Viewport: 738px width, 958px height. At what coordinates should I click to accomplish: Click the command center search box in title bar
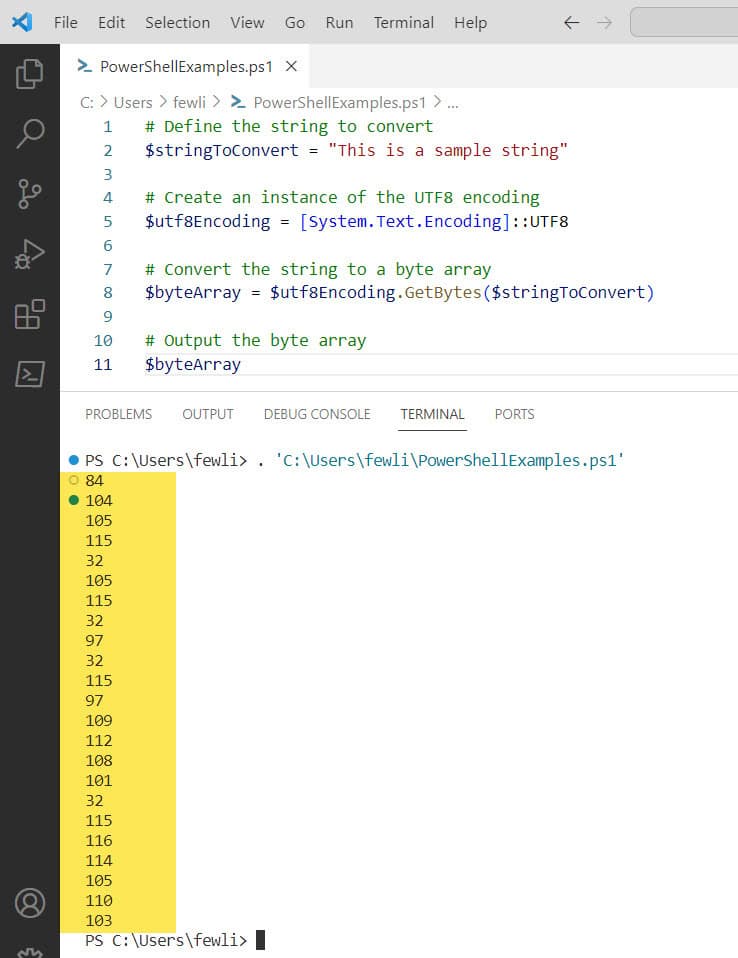click(684, 23)
